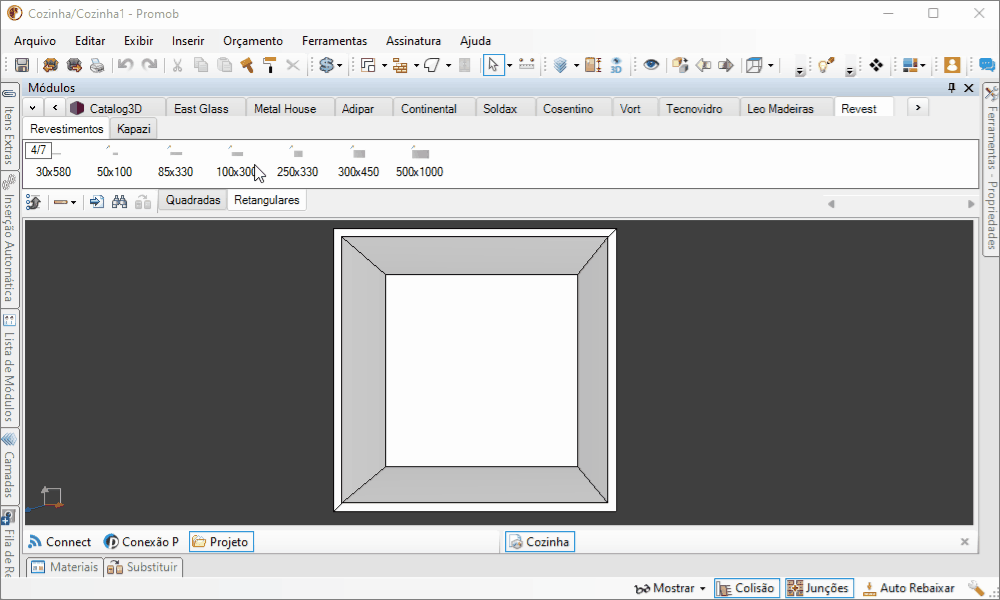1000x600 pixels.
Task: Open the Lista de Módulos side panel
Action: (9, 368)
